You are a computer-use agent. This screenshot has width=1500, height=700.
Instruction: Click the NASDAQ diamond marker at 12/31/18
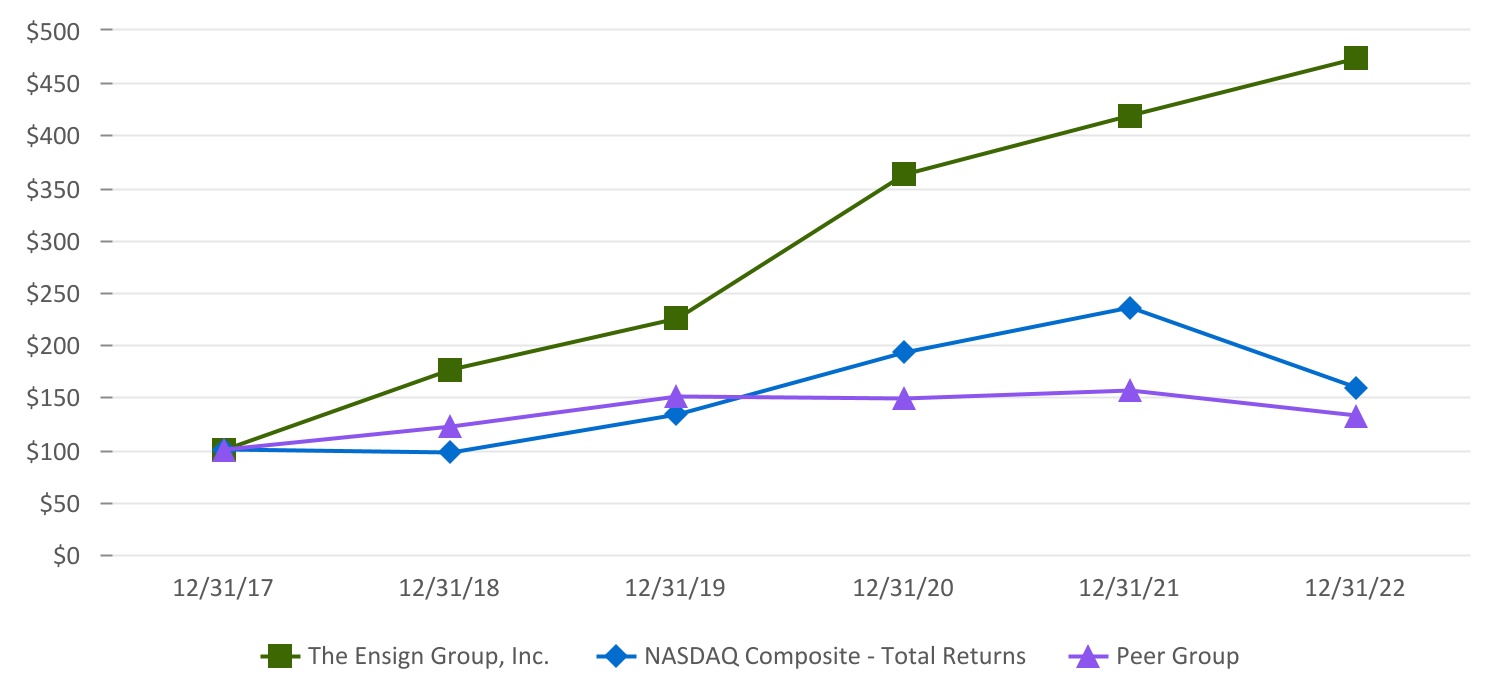tap(450, 452)
